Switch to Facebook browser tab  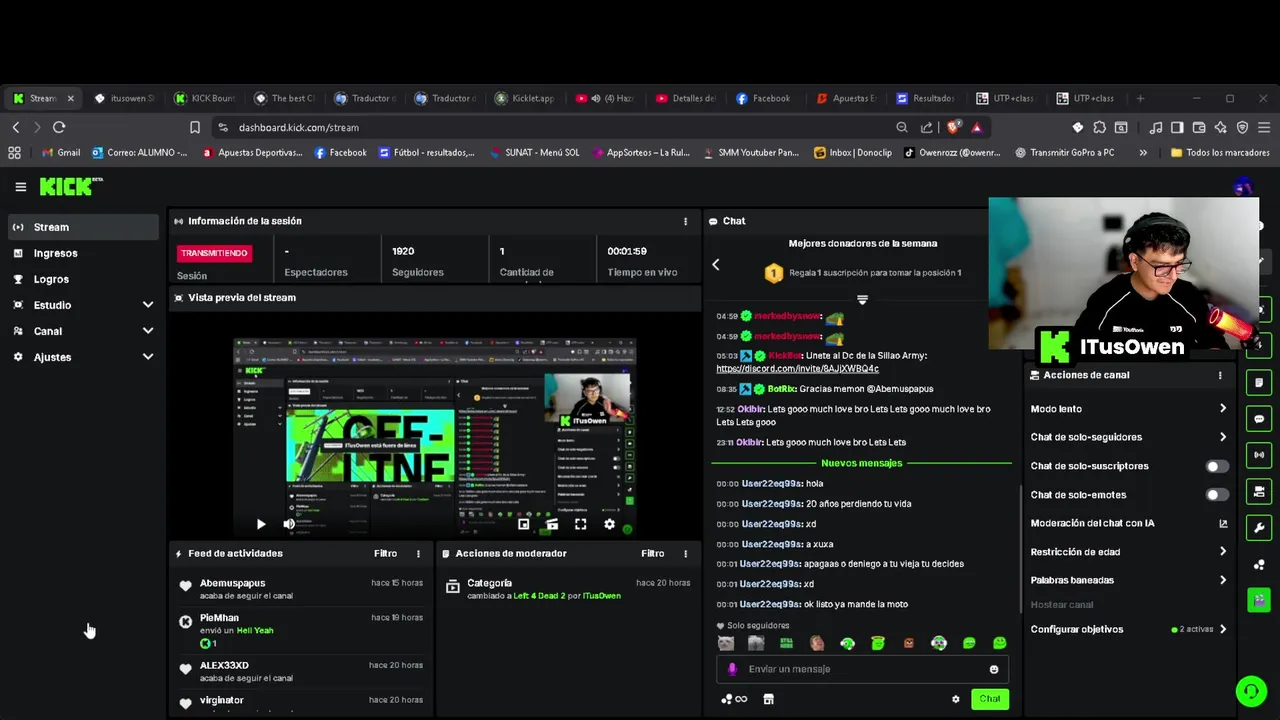(765, 98)
